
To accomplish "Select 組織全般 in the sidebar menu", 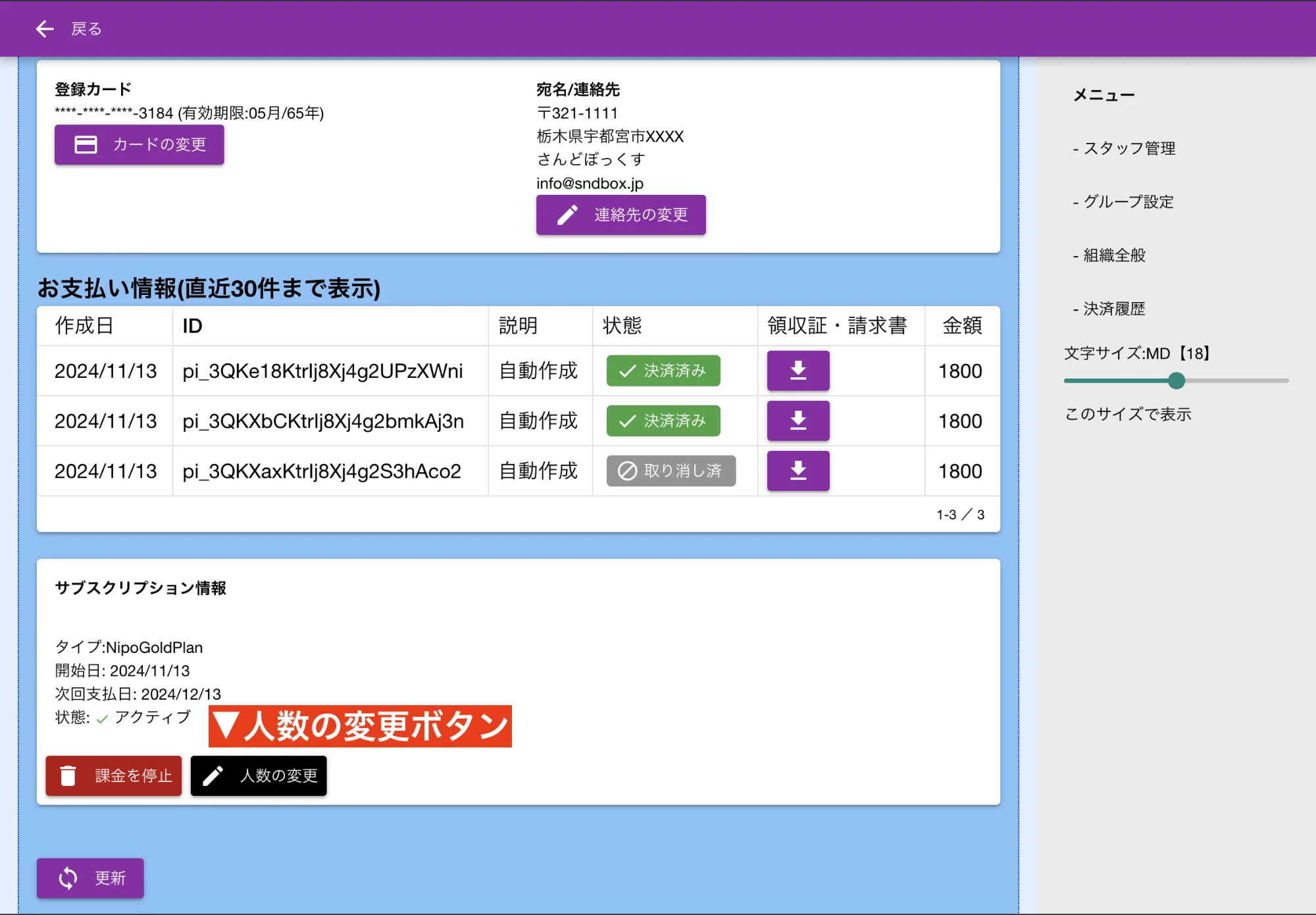I will click(x=1113, y=255).
